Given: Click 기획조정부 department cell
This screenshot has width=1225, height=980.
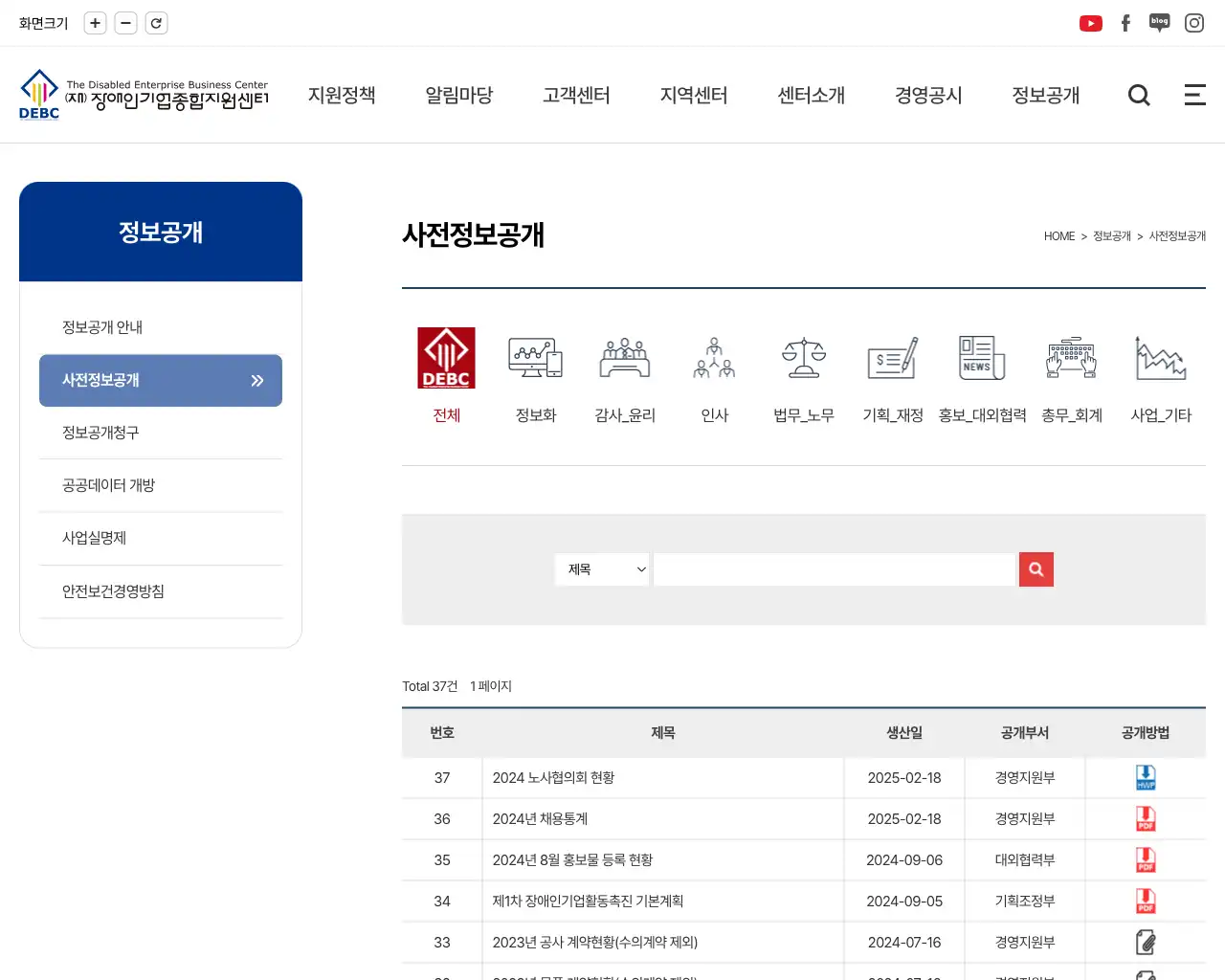Looking at the screenshot, I should [1025, 902].
